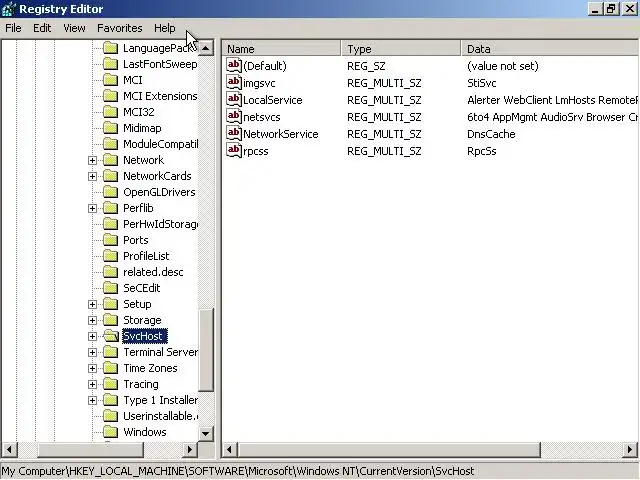This screenshot has width=640, height=480.
Task: Expand the Setup key
Action: tap(92, 304)
